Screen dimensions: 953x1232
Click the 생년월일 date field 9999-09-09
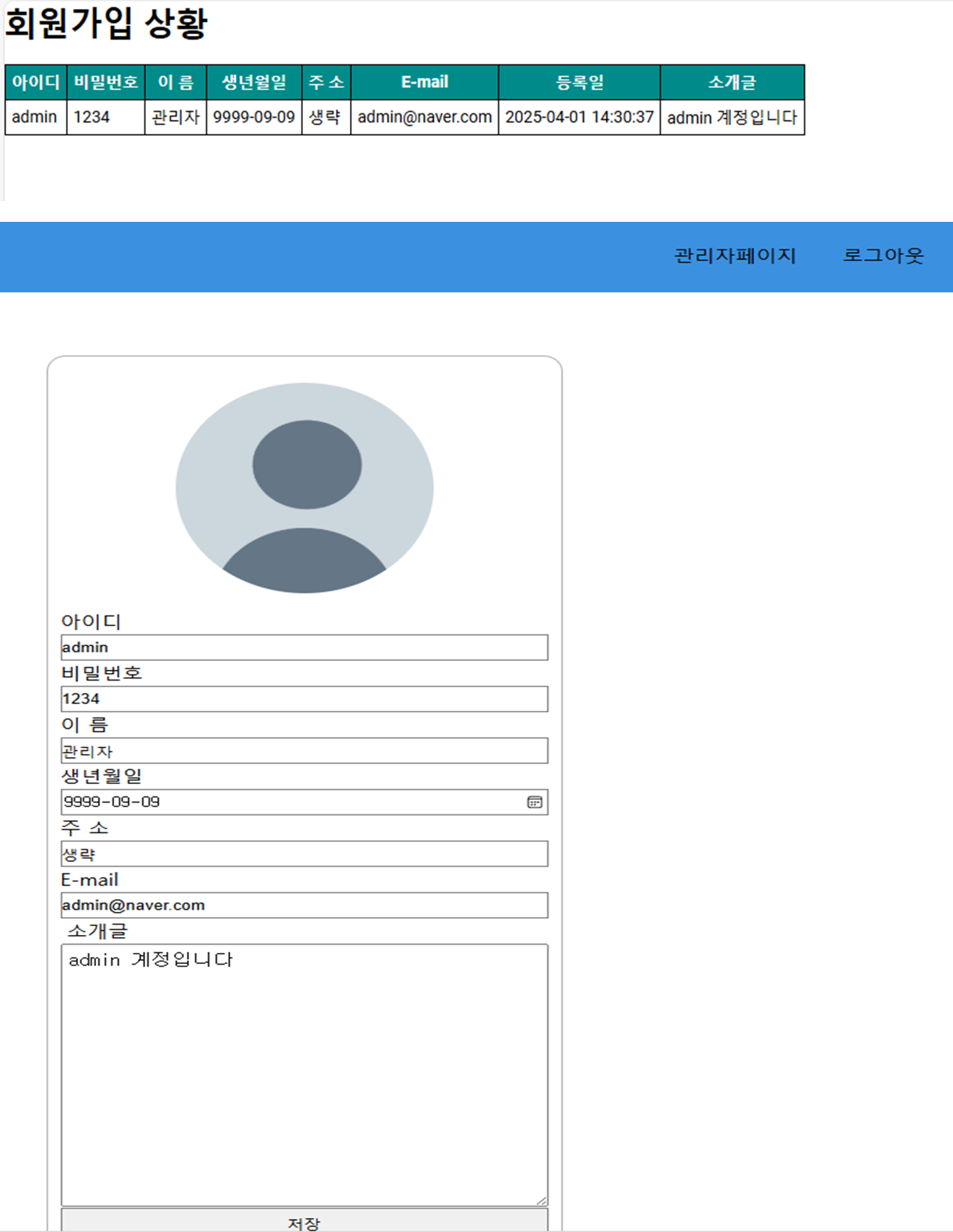point(305,802)
